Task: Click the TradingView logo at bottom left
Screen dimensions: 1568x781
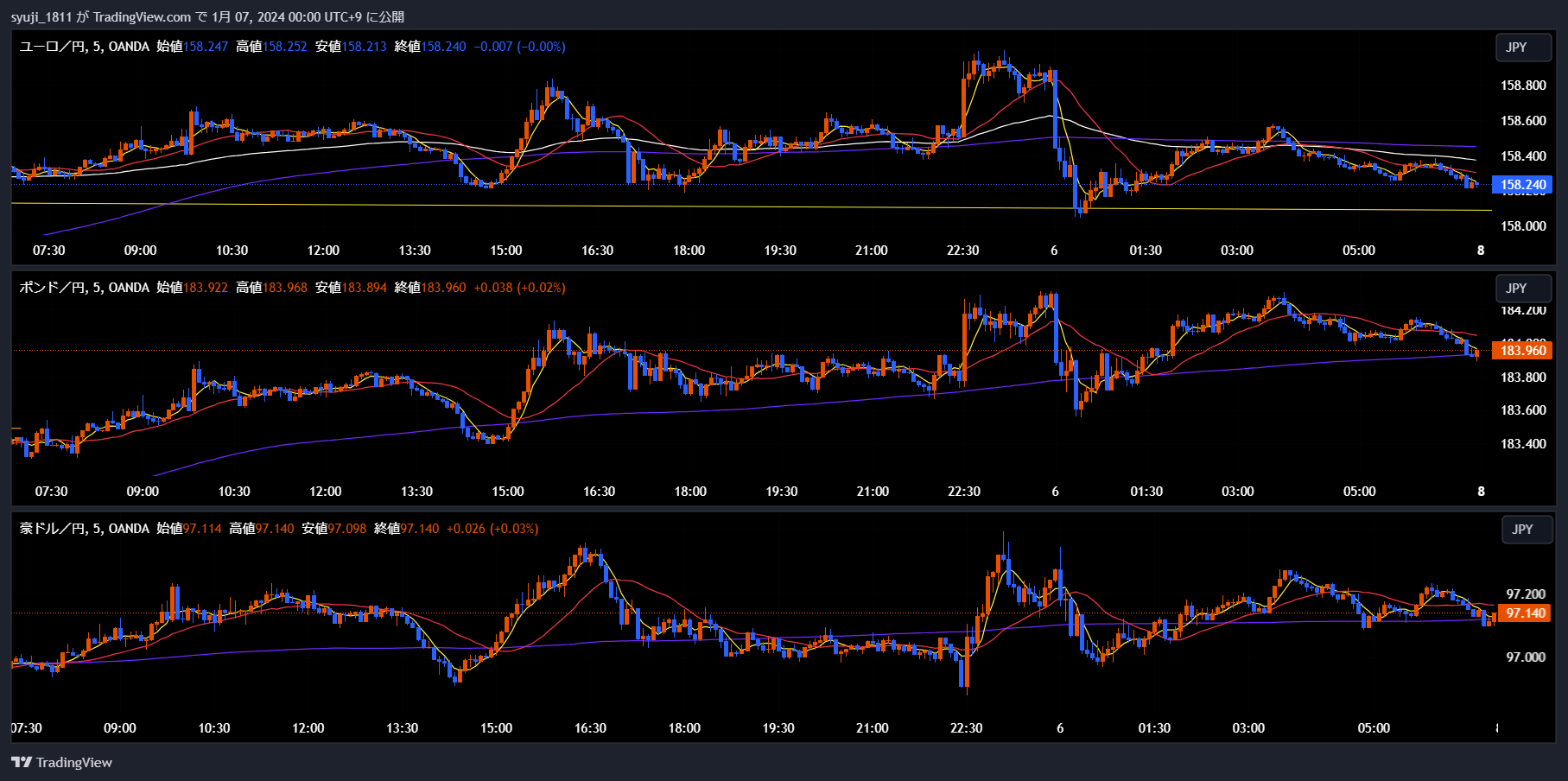Action: (61, 762)
